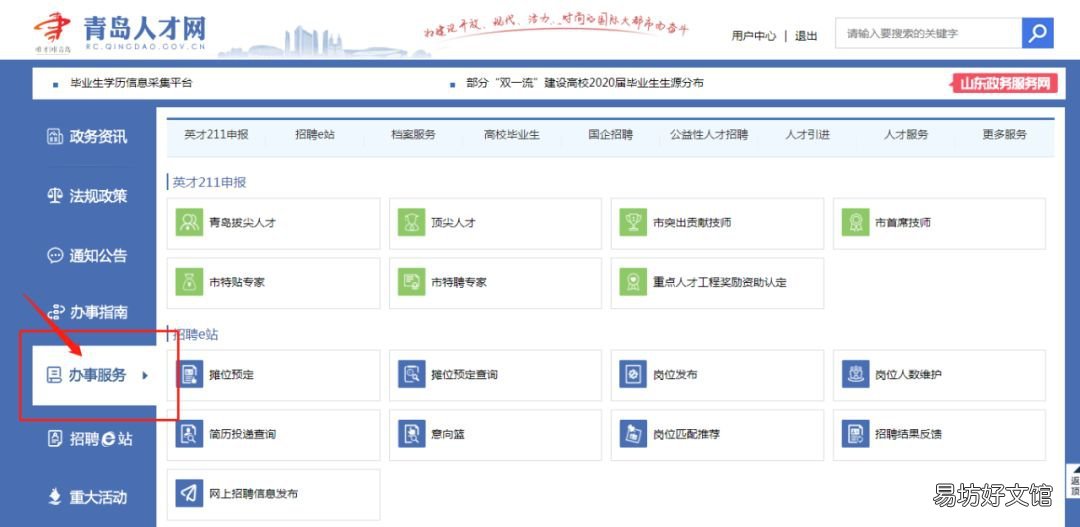Open the 岗位发布 service text
Image resolution: width=1080 pixels, height=527 pixels.
[x=675, y=375]
